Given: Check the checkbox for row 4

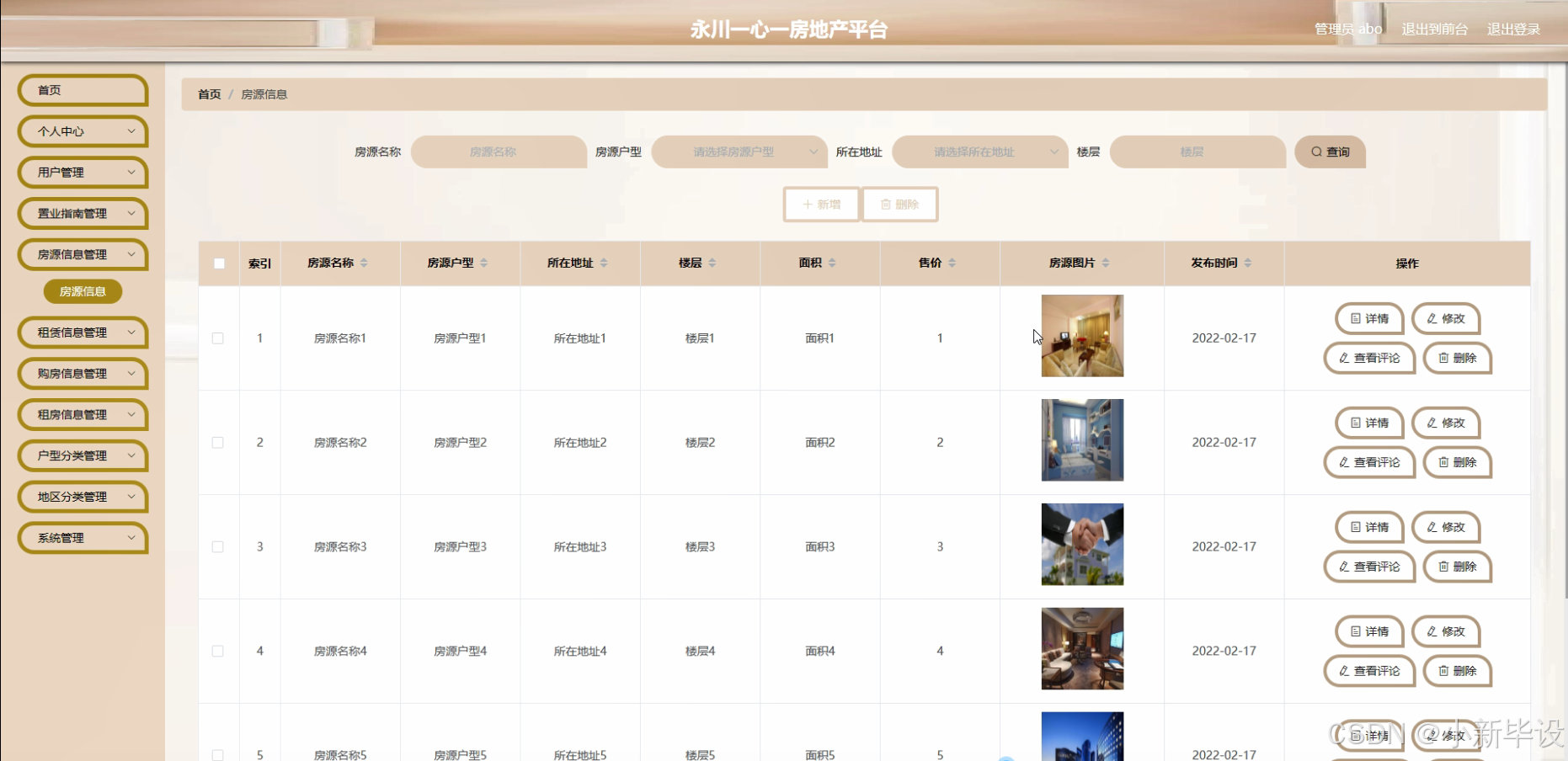Looking at the screenshot, I should (x=218, y=652).
